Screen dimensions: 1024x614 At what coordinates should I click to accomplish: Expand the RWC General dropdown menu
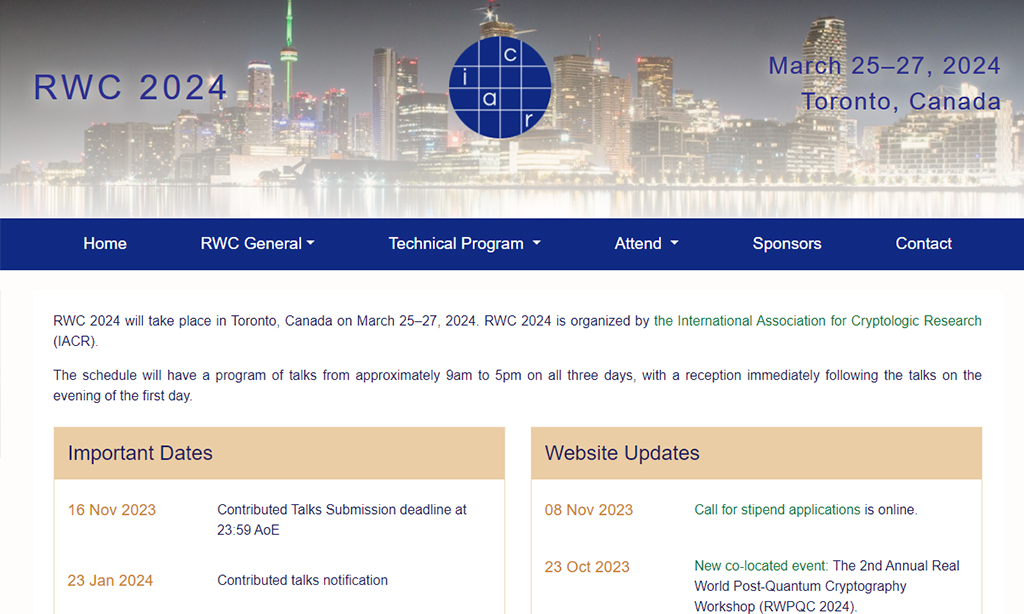pos(257,244)
